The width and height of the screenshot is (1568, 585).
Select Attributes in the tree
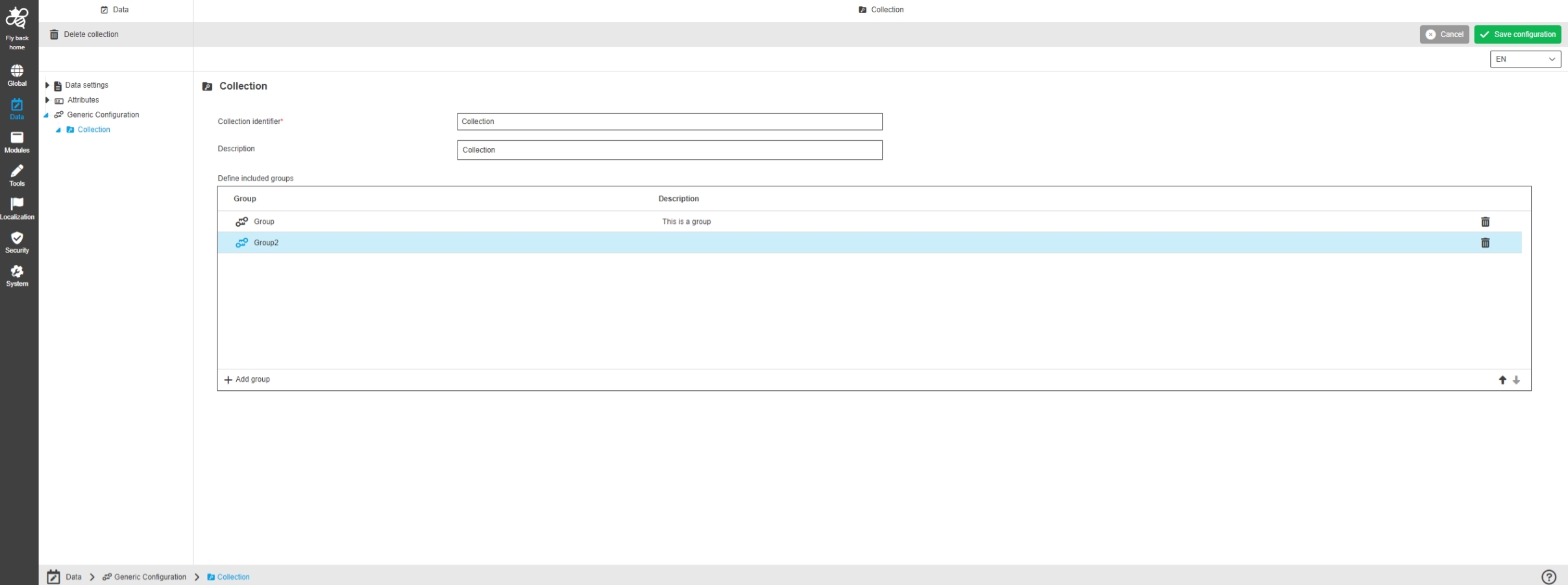tap(83, 100)
